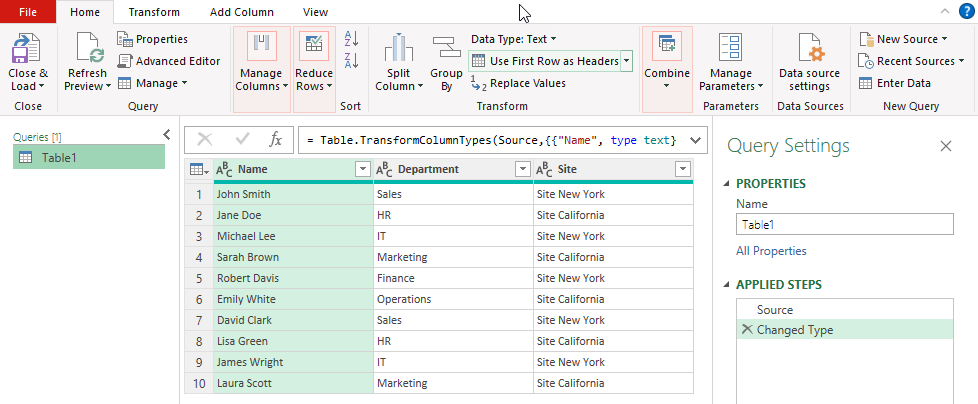The image size is (978, 404).
Task: Click the Site column data type icon
Action: point(544,170)
